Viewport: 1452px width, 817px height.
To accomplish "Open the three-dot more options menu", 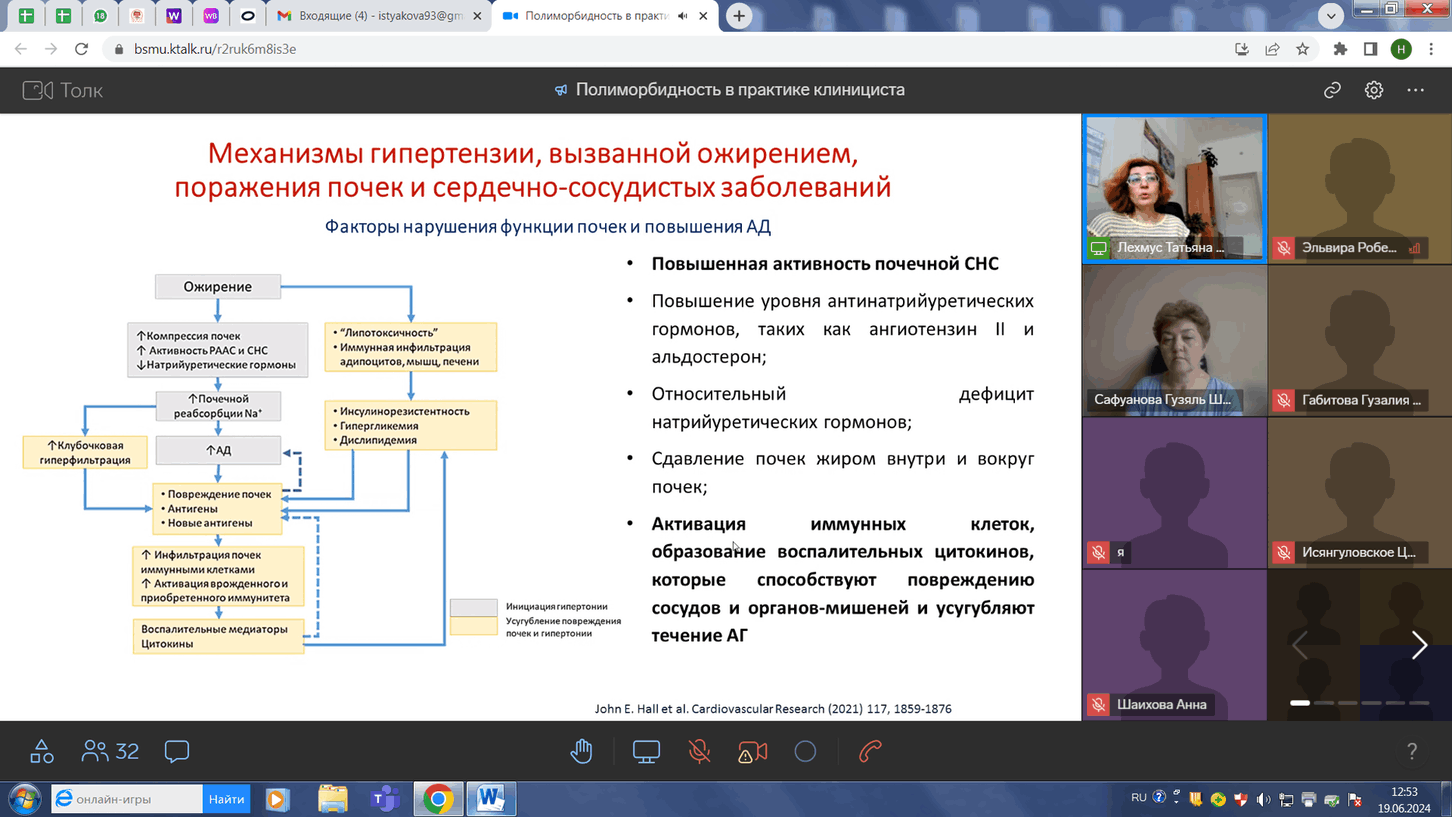I will tap(1415, 90).
